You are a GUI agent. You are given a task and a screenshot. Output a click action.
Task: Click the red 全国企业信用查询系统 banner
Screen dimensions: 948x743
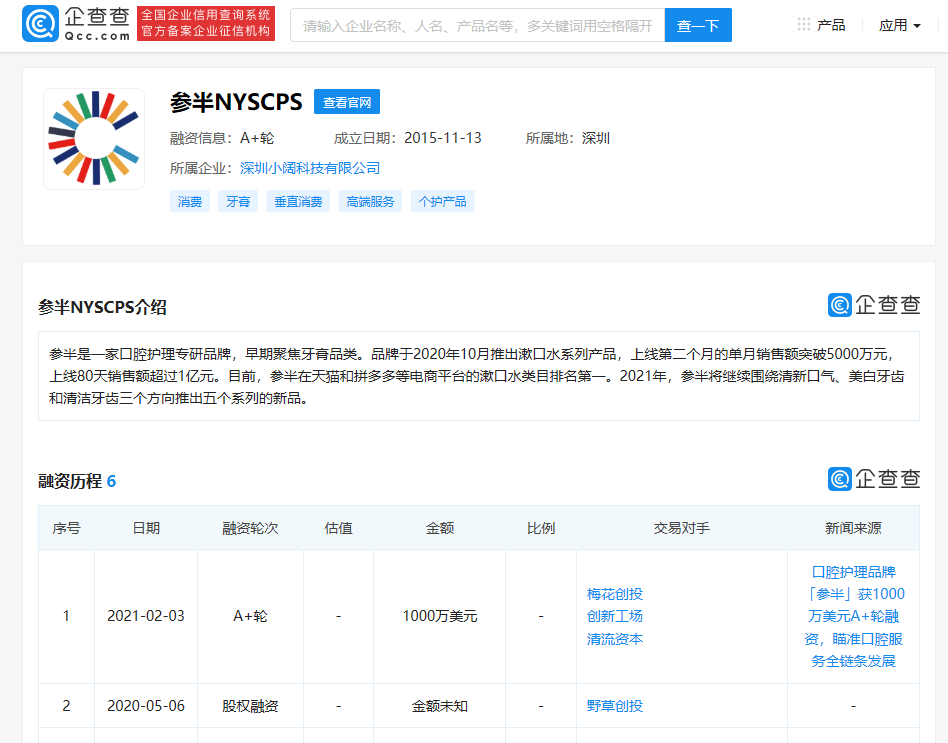(206, 23)
